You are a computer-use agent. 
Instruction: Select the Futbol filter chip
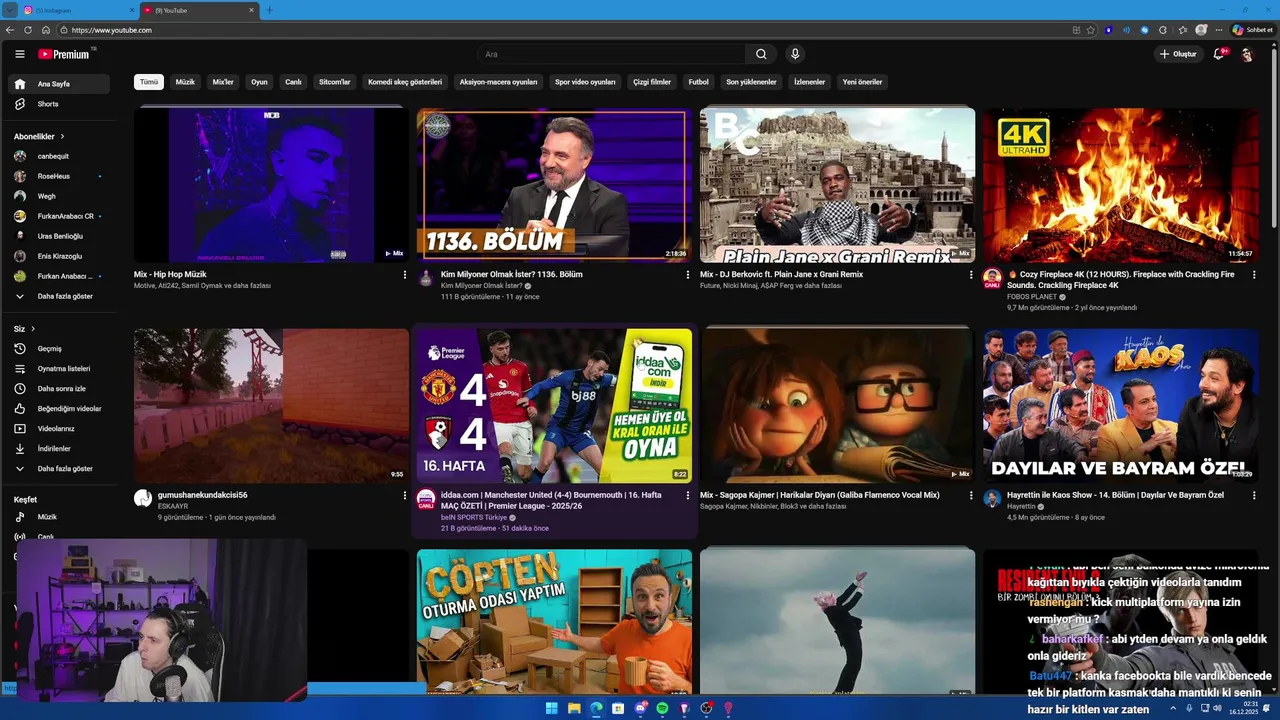698,82
